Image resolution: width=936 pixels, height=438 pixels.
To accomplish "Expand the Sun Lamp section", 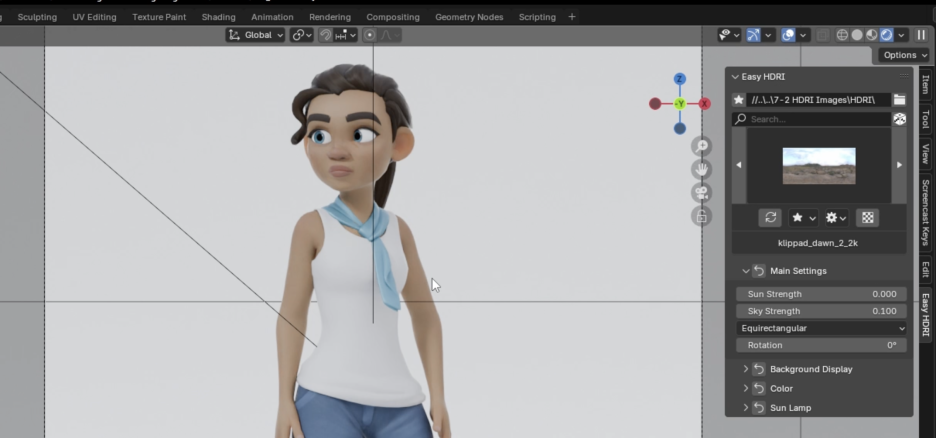I will [746, 408].
